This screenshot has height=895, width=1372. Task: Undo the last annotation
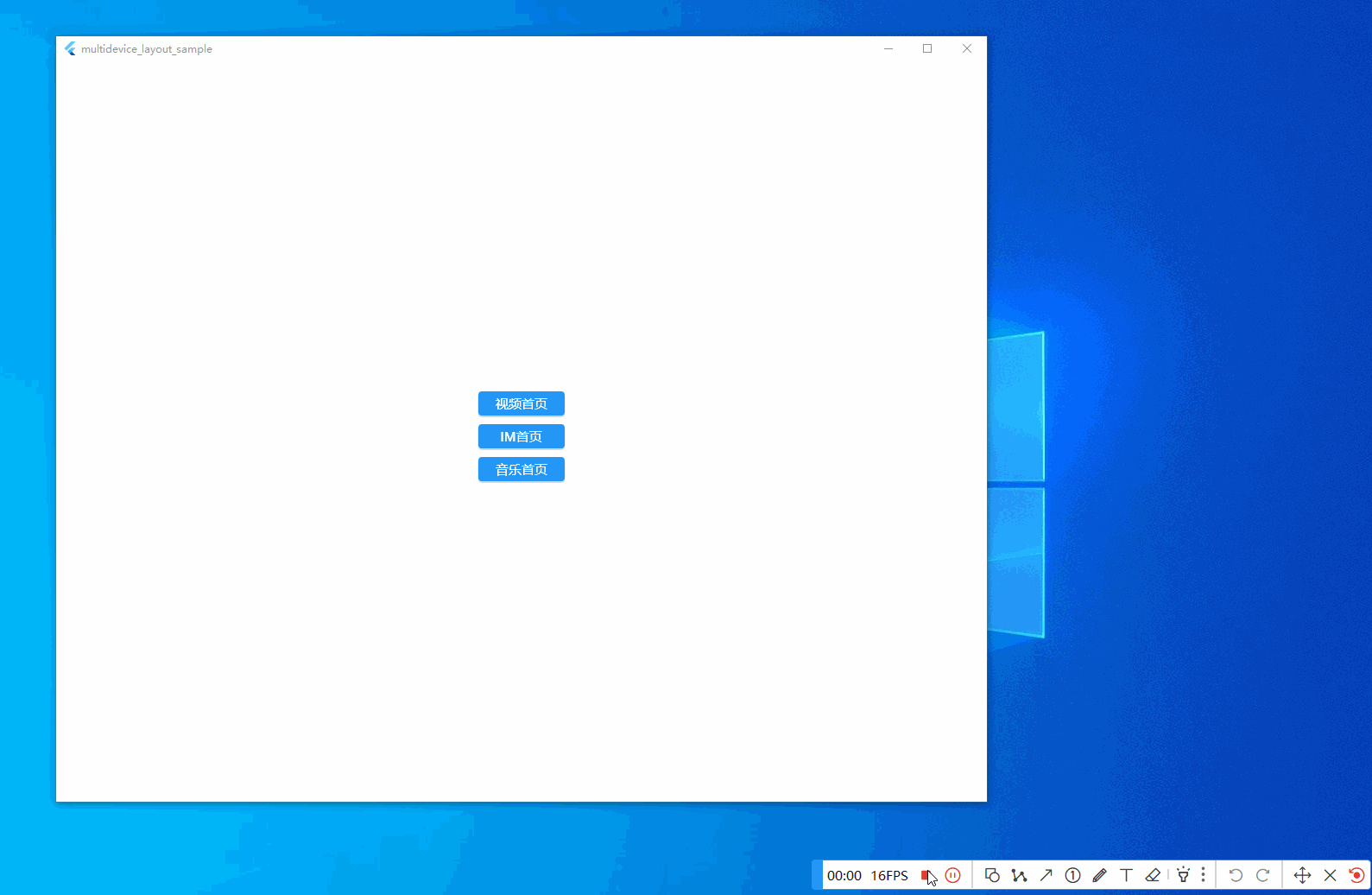click(1236, 875)
